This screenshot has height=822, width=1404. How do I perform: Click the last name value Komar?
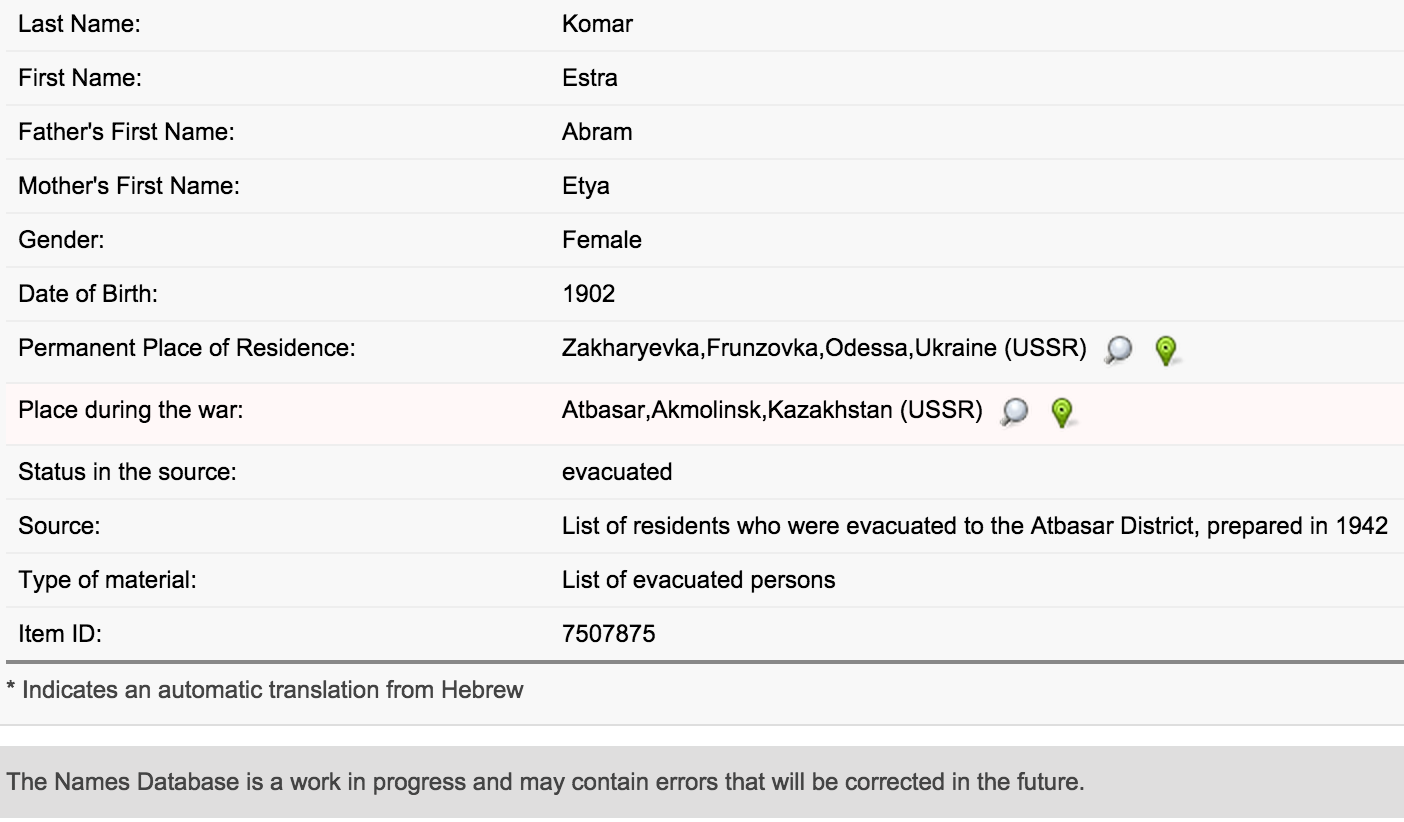[x=597, y=24]
